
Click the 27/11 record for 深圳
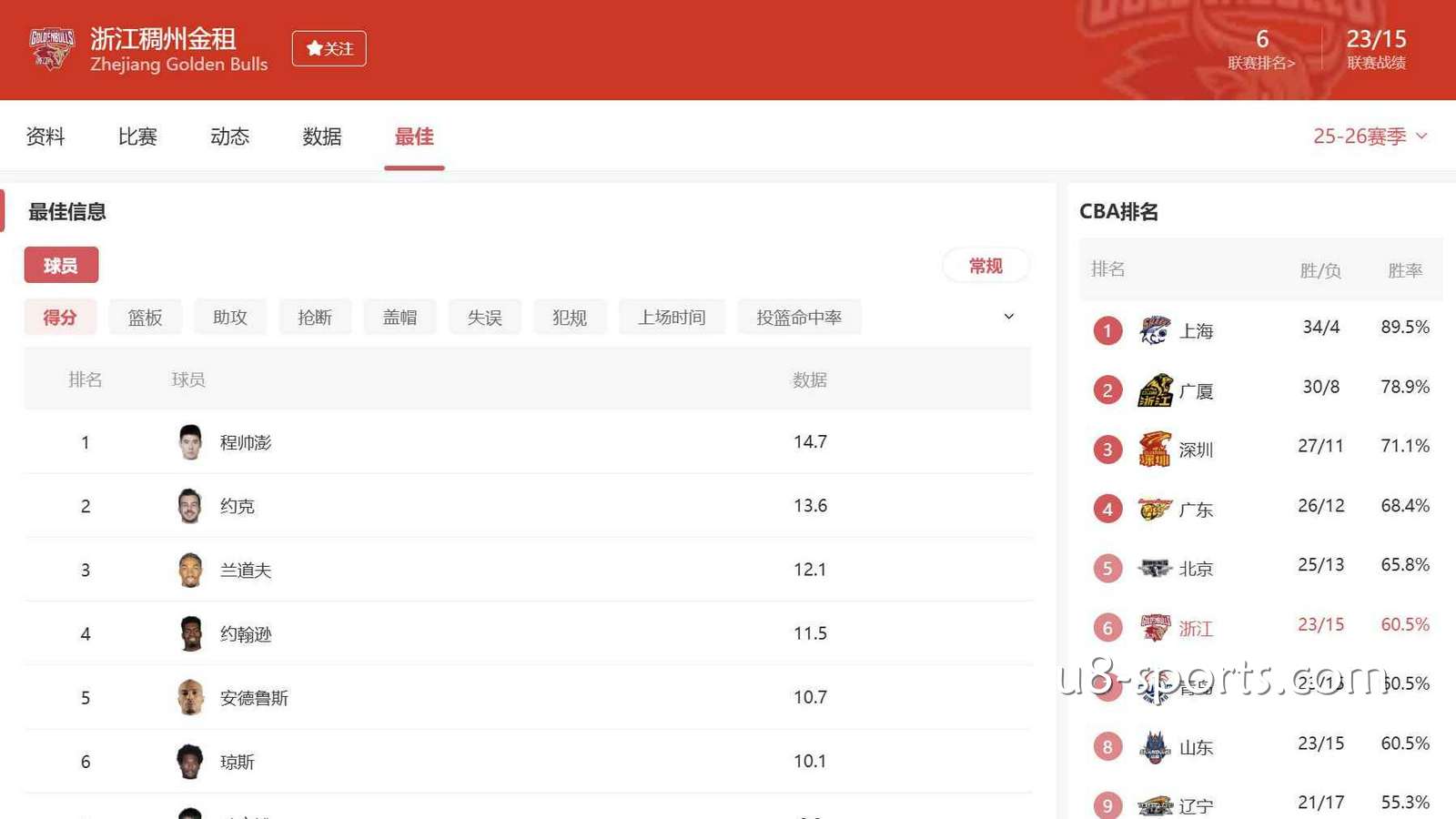[1320, 446]
